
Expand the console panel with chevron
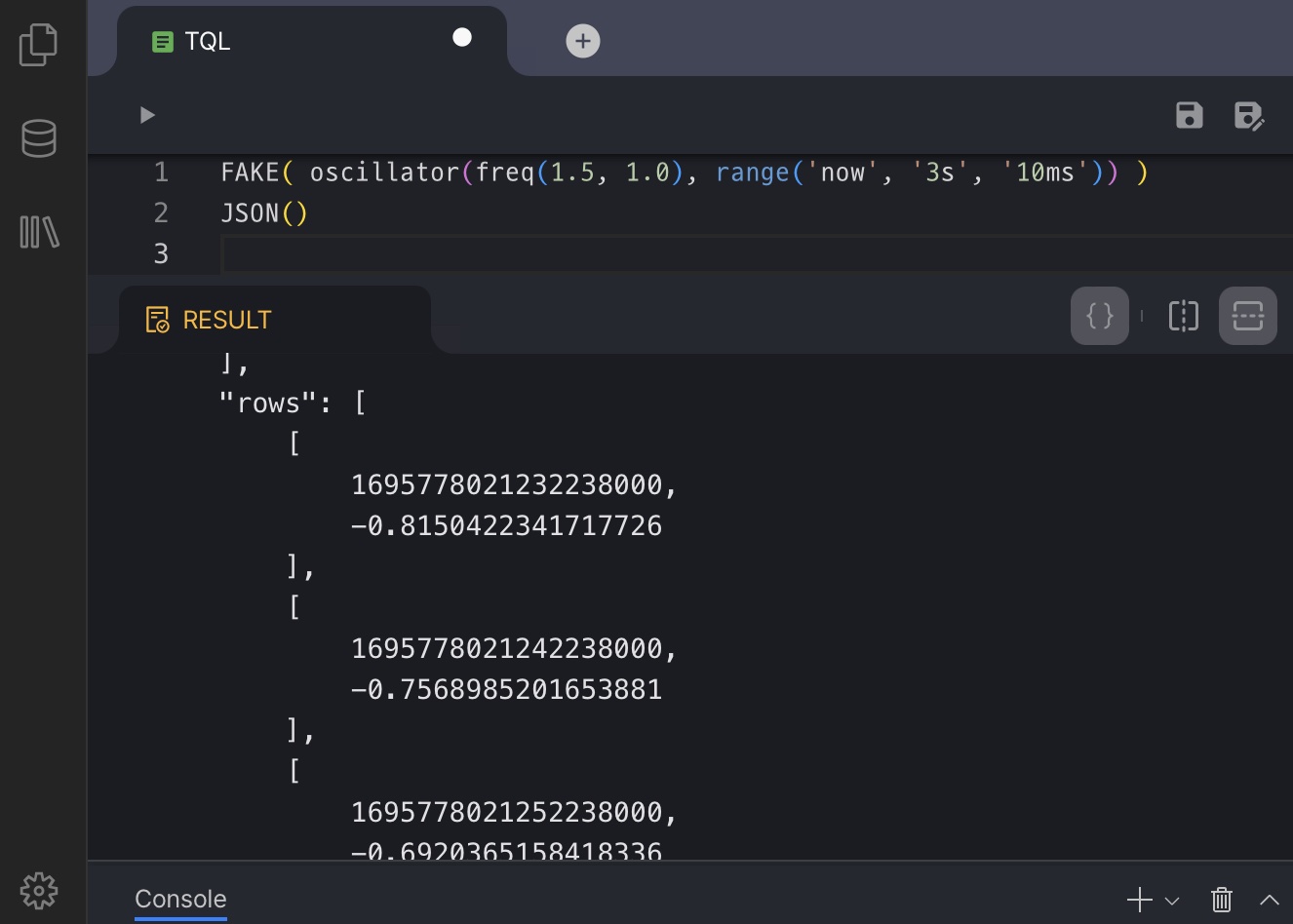[1269, 900]
